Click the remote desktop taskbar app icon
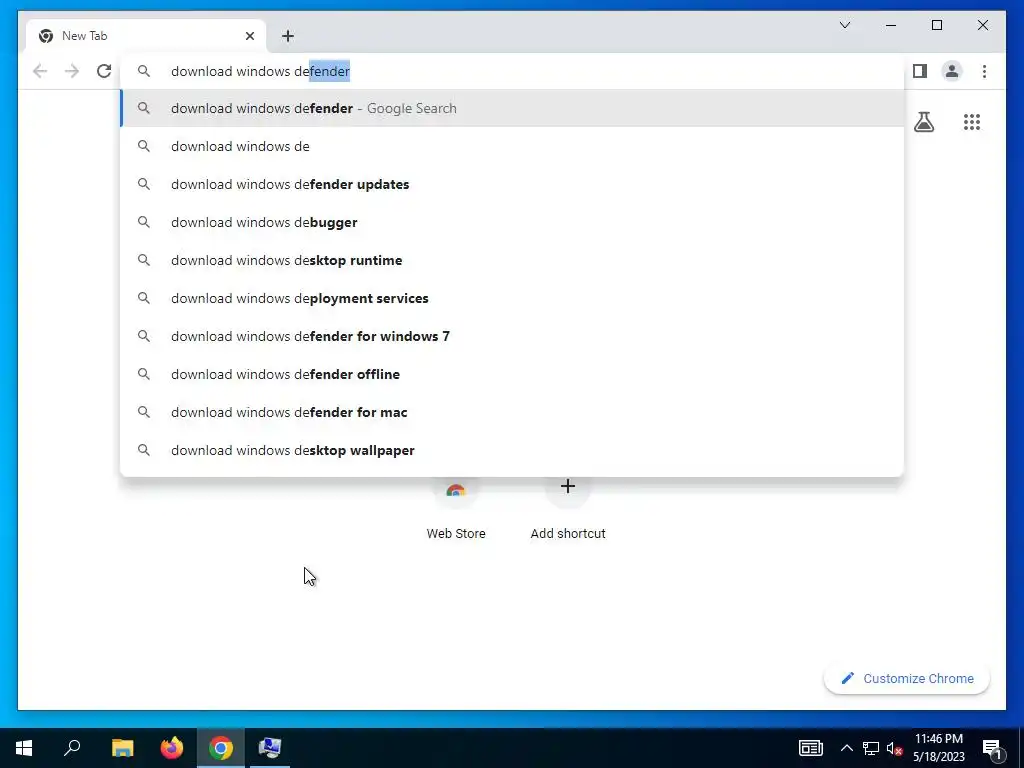 tap(270, 748)
